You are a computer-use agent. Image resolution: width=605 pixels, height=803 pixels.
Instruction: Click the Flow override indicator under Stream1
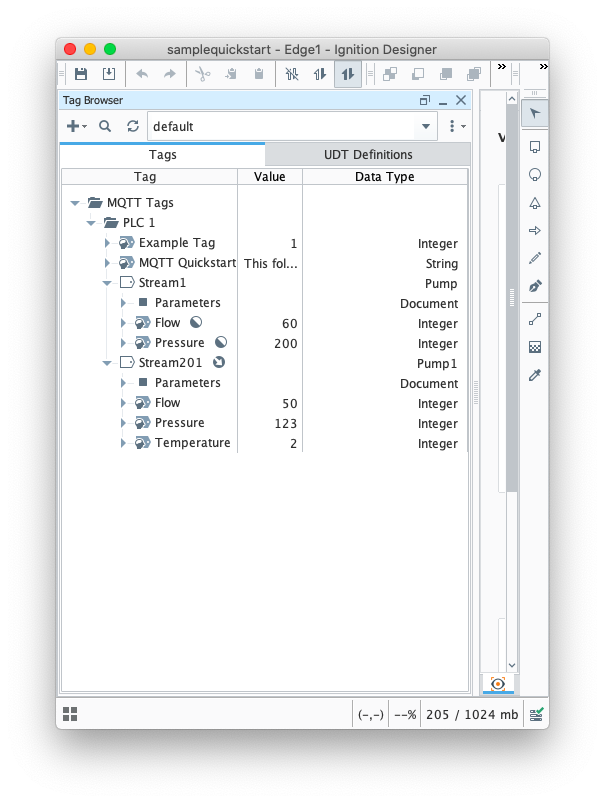tap(196, 322)
